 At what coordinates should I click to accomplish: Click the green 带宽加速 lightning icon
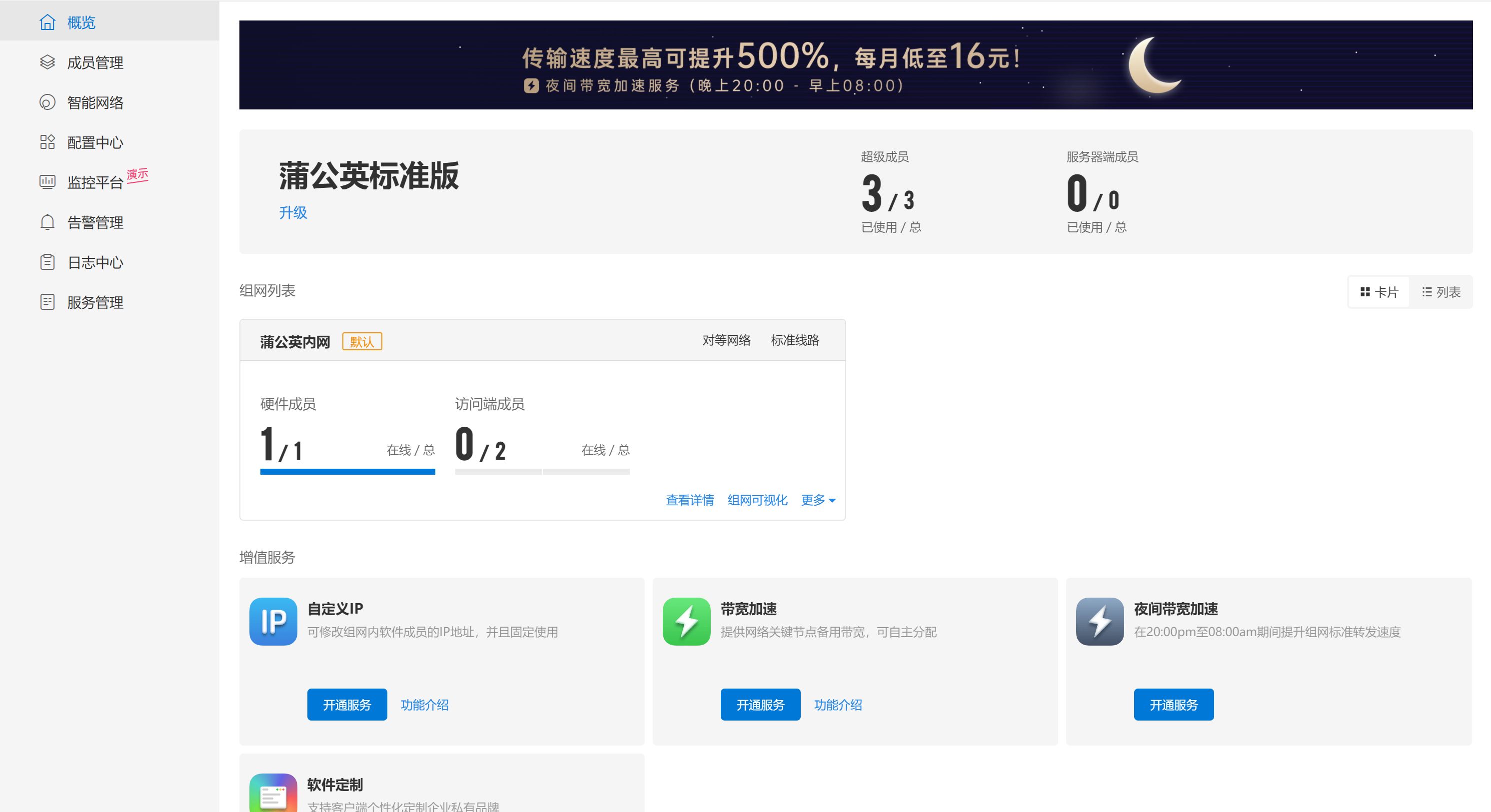pyautogui.click(x=686, y=622)
